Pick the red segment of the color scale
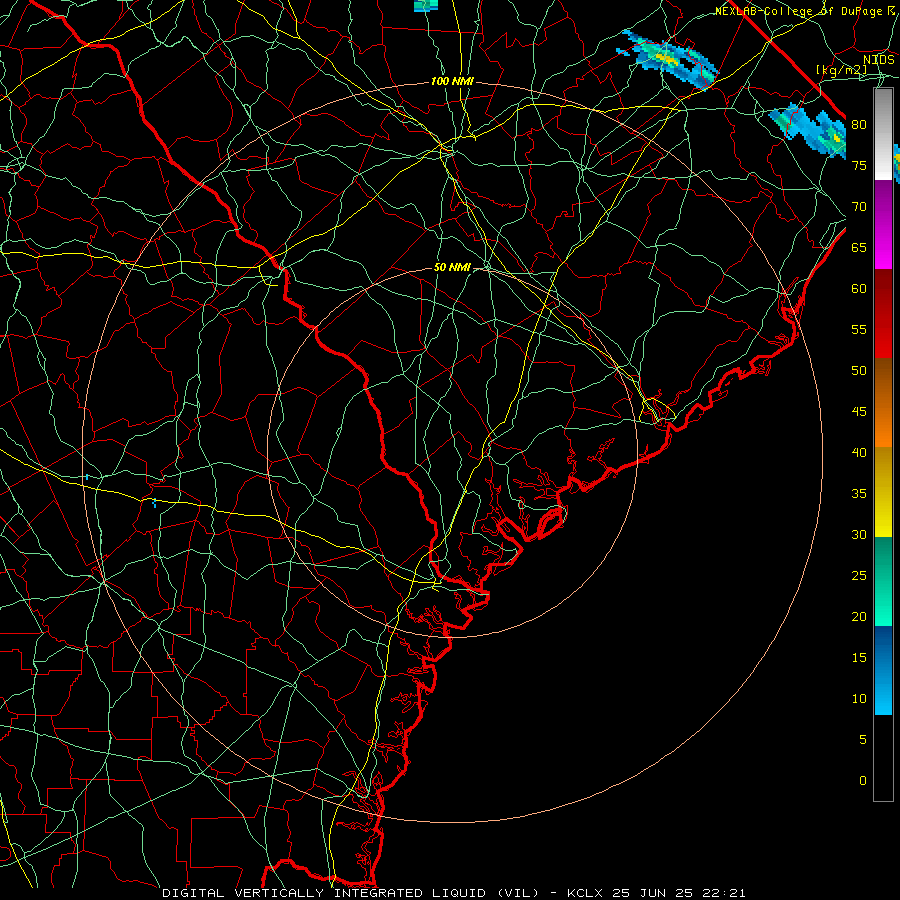900x900 pixels. pos(883,313)
